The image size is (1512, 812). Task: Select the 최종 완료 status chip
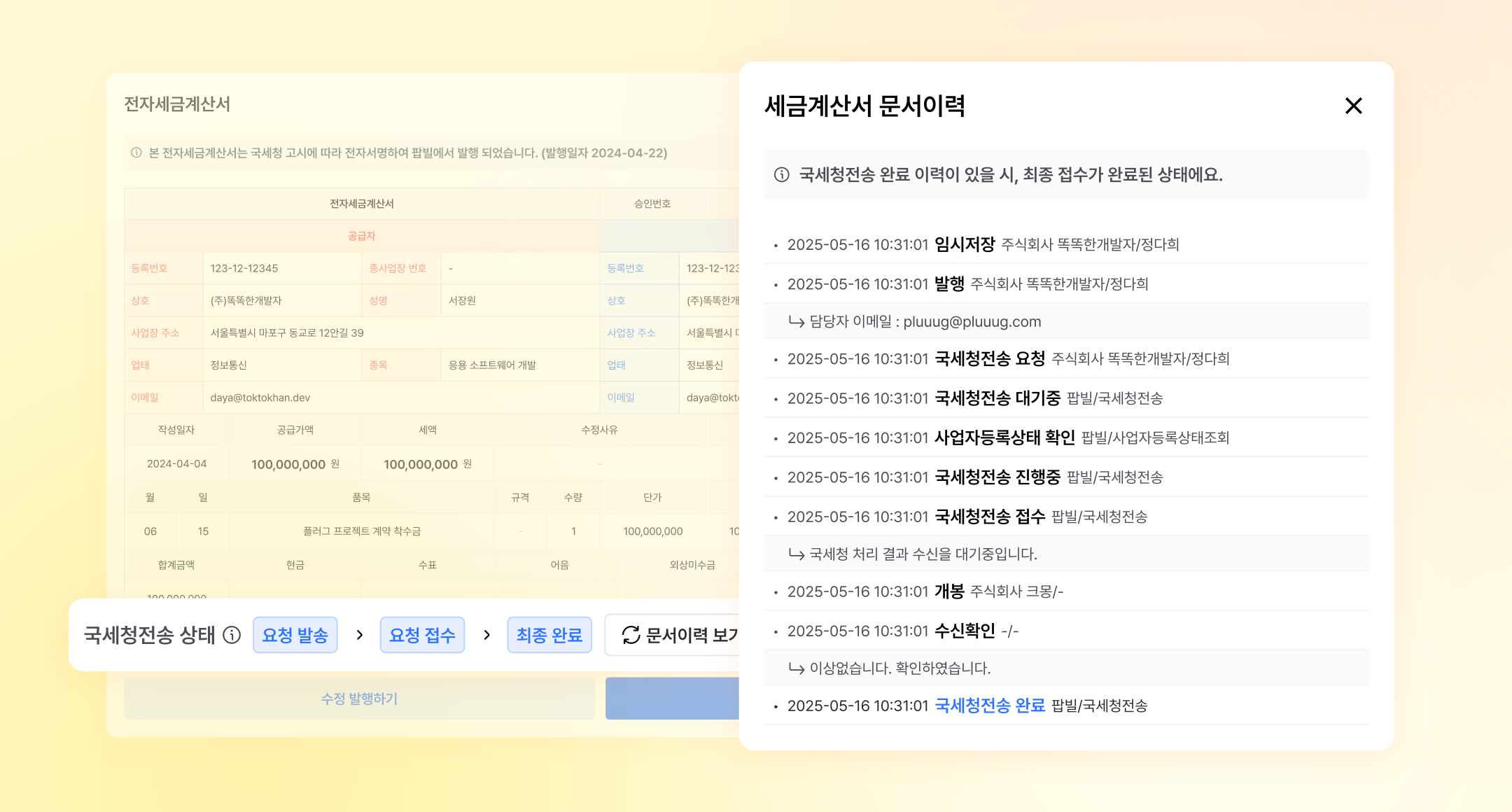549,635
